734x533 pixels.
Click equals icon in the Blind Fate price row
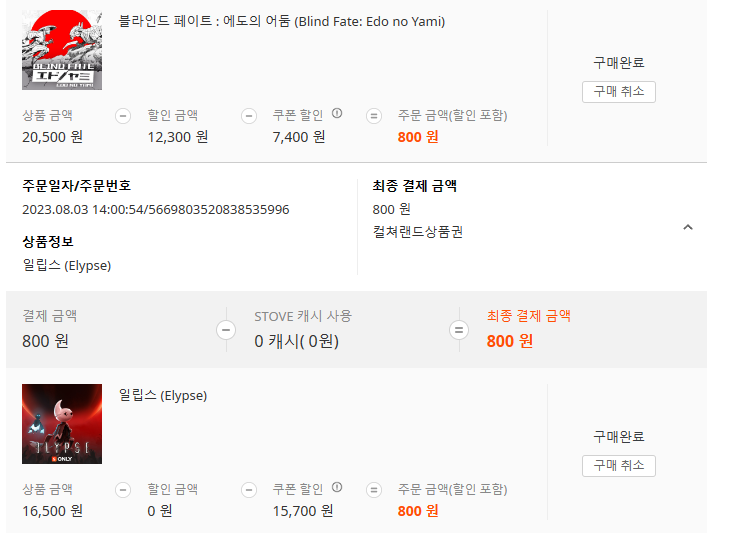(374, 116)
